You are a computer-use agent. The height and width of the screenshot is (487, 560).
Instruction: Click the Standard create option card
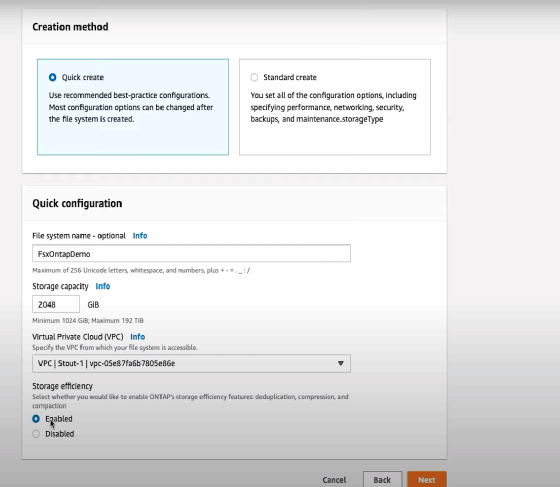(335, 107)
